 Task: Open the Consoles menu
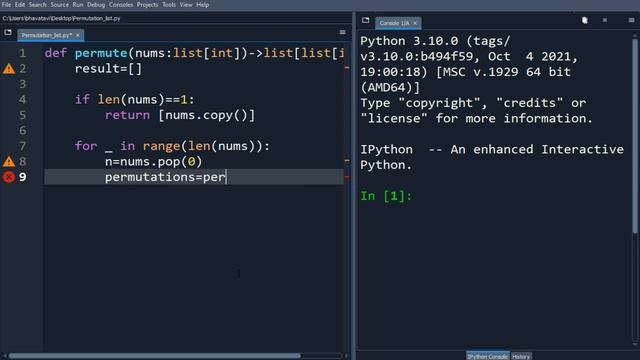click(121, 5)
